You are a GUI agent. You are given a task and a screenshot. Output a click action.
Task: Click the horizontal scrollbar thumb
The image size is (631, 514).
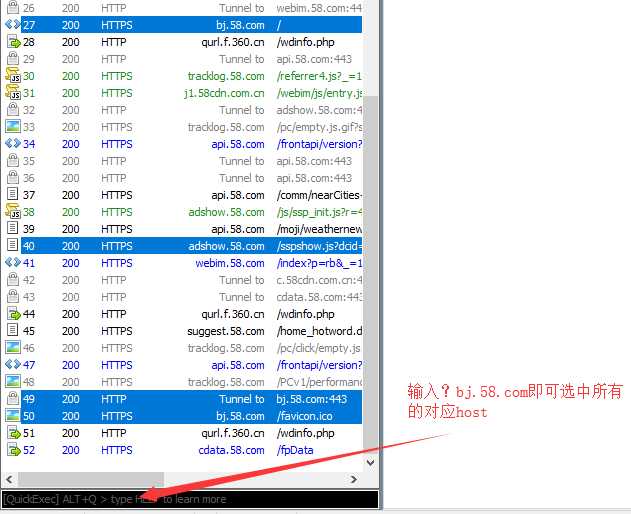91,479
